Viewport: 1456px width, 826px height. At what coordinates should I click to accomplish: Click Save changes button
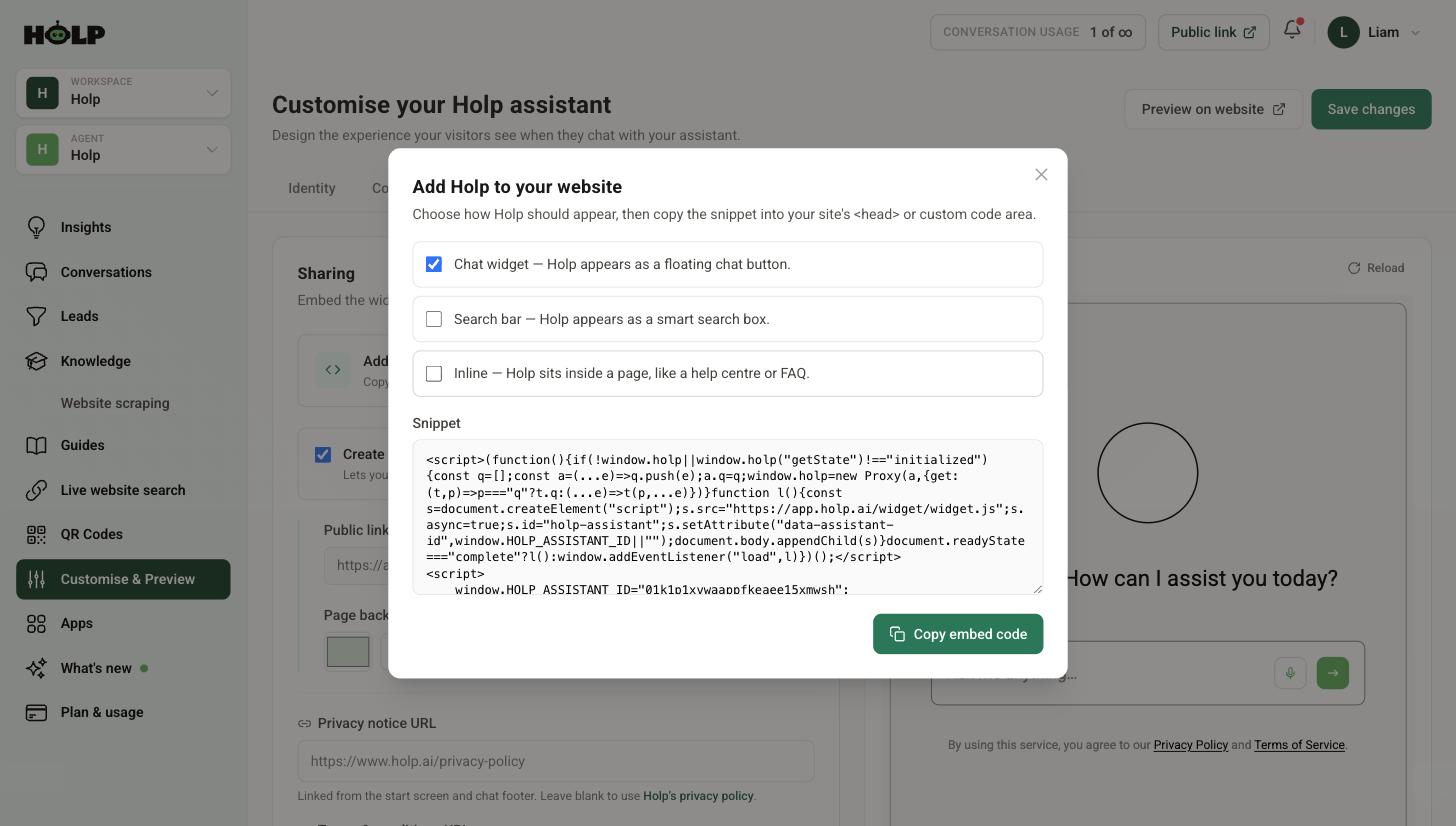pyautogui.click(x=1371, y=109)
